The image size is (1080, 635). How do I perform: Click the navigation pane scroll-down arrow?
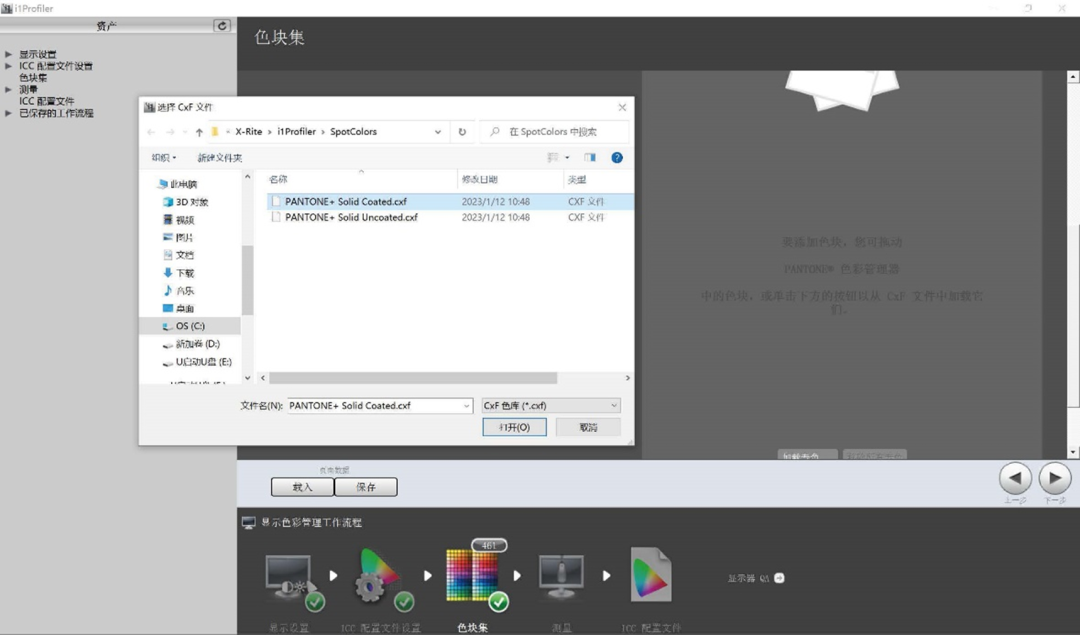247,377
